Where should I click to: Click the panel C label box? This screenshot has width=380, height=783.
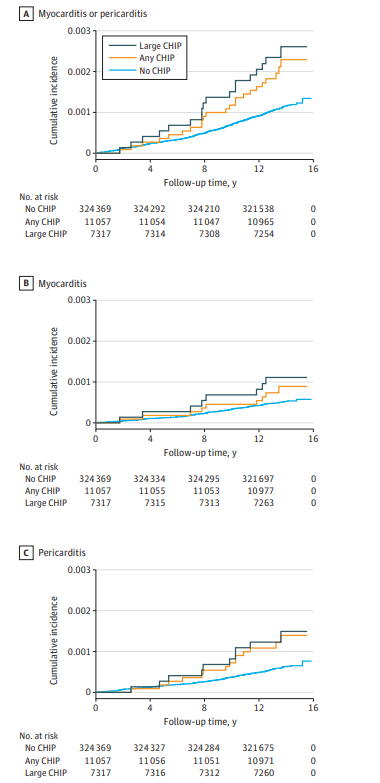[24, 554]
